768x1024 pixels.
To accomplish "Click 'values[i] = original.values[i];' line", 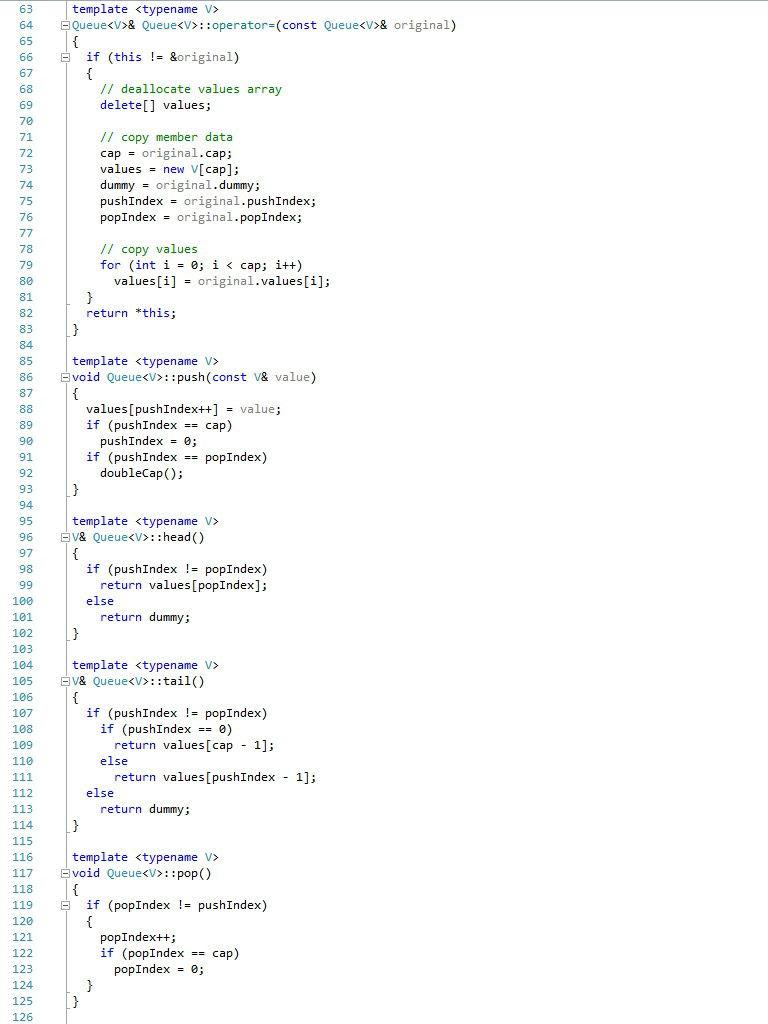I will coord(222,281).
